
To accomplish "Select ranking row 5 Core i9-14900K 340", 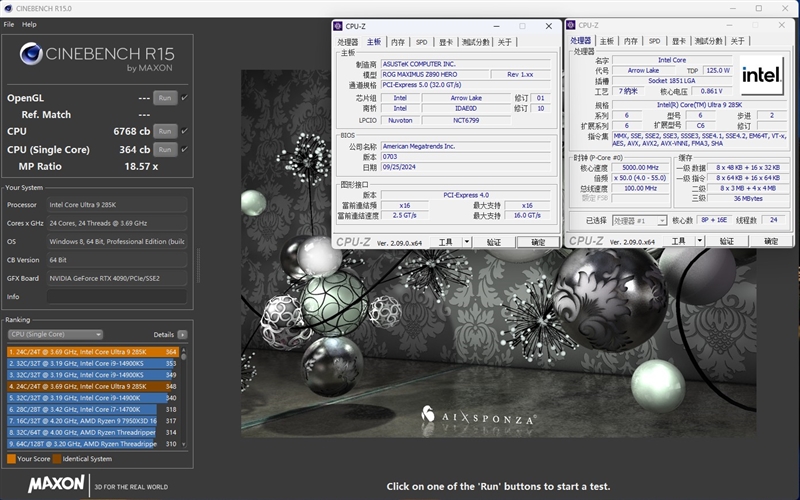I will pyautogui.click(x=93, y=397).
